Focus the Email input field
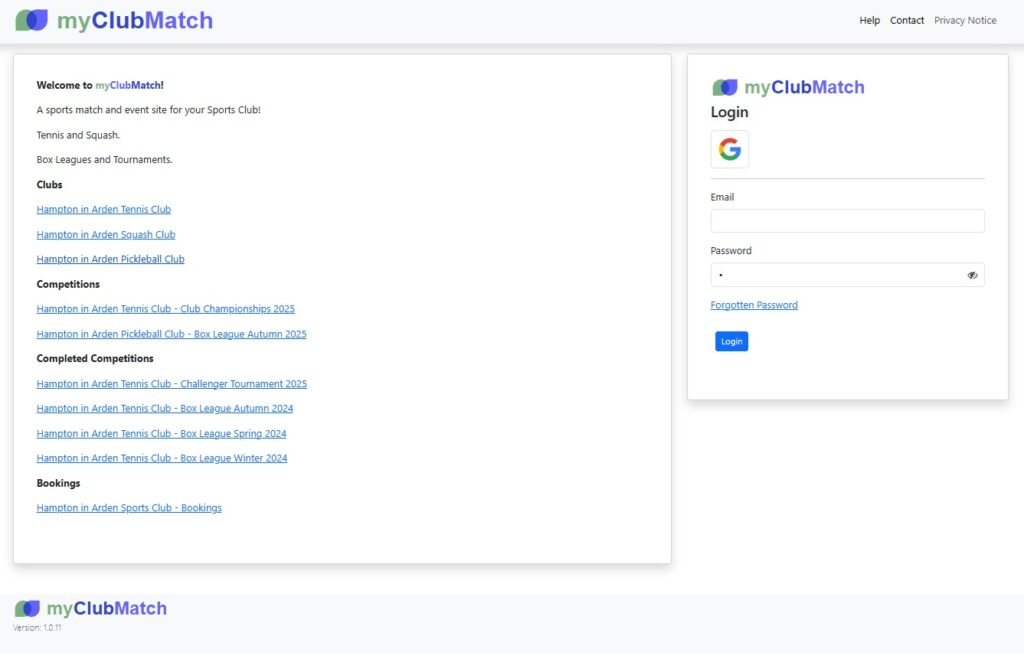Screen dimensions: 1024x662 (x=847, y=221)
